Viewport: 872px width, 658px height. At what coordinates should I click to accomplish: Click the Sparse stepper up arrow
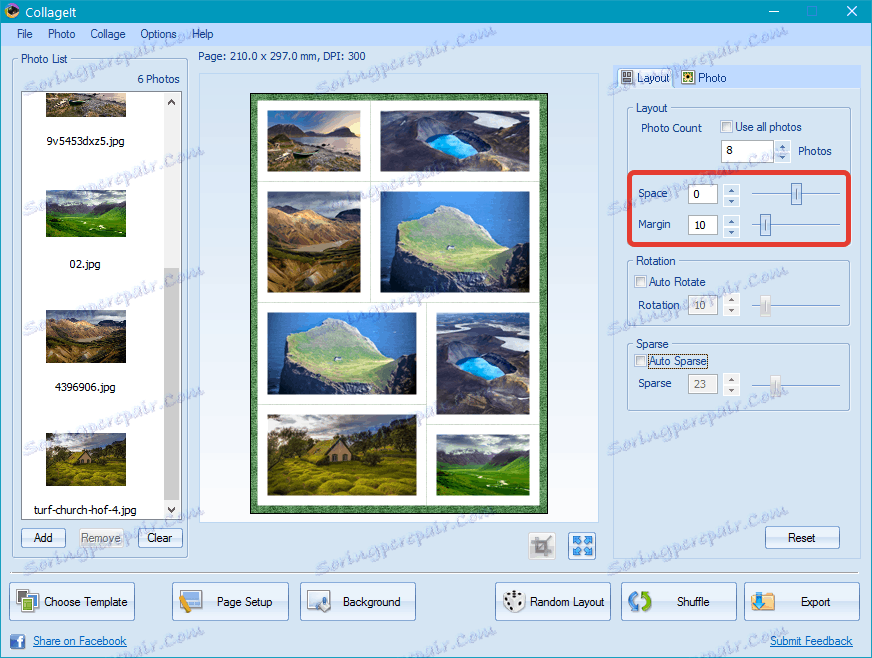click(731, 379)
